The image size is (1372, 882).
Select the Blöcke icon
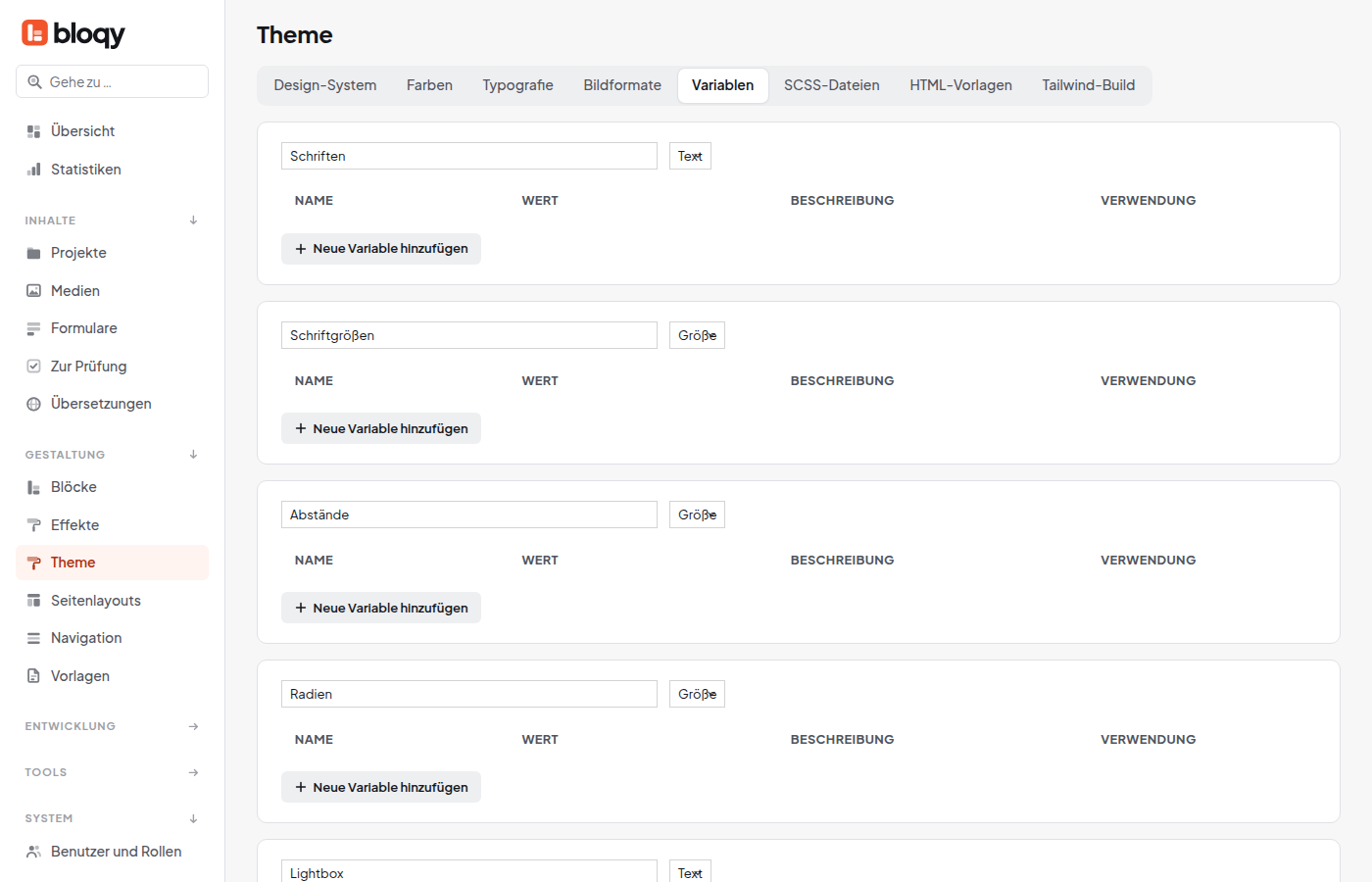[33, 487]
